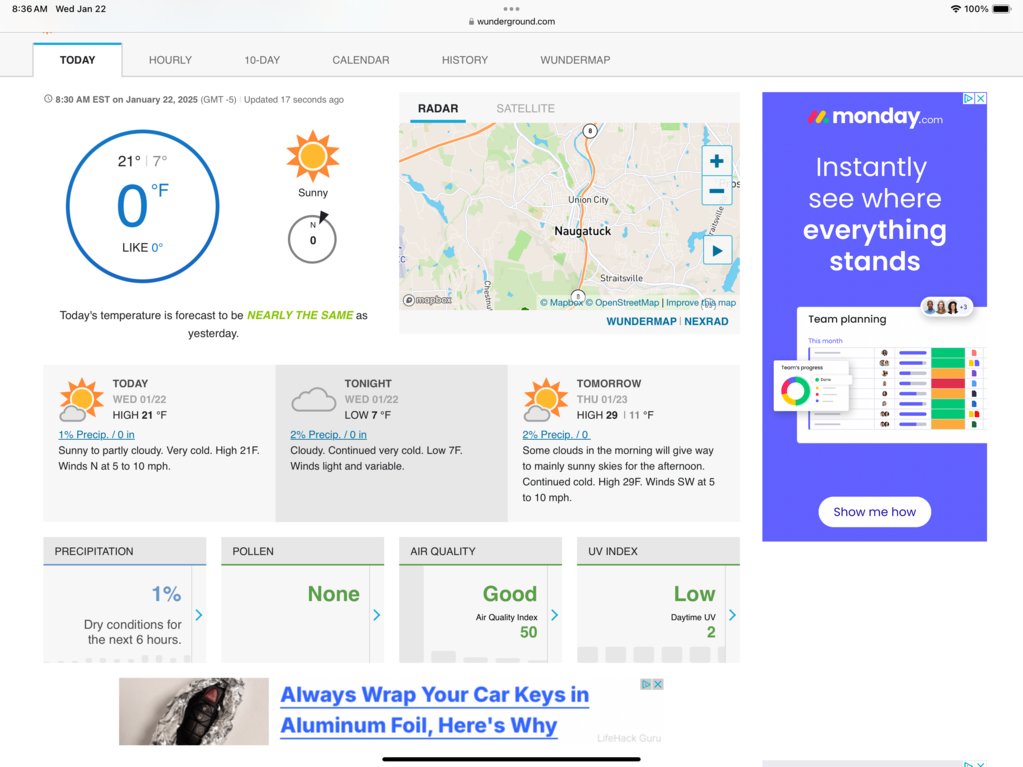Viewport: 1023px width, 767px height.
Task: Tap the Safari three-dot multitasking menu
Action: [512, 9]
